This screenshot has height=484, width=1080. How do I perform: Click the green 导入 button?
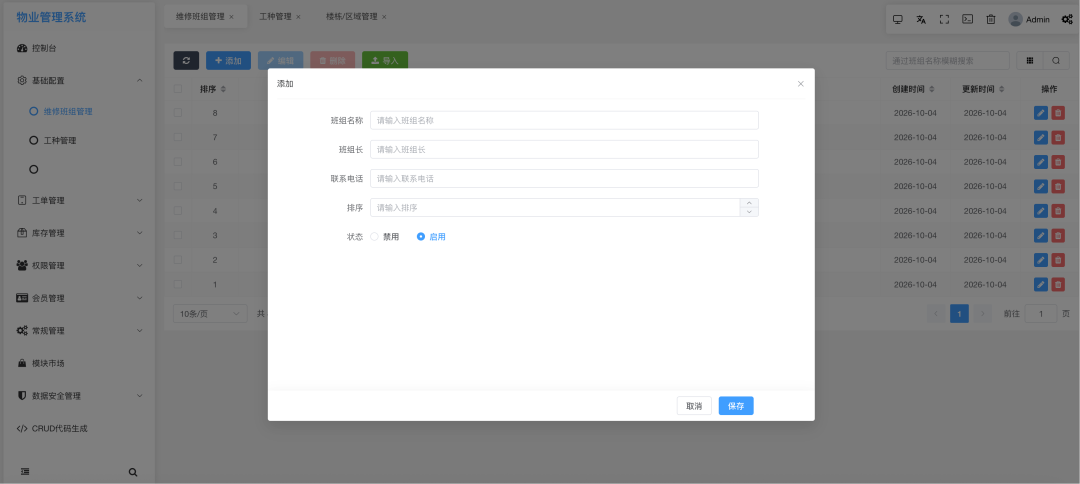384,61
